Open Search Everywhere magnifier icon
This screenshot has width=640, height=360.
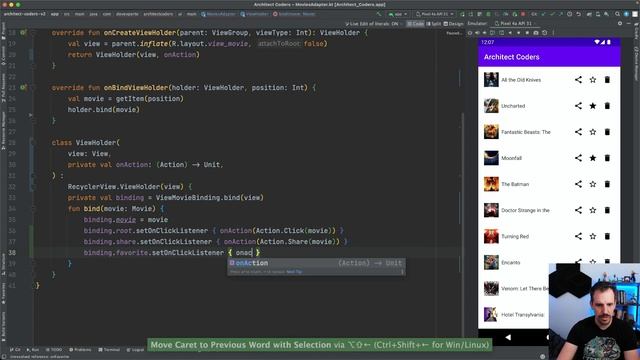617,14
